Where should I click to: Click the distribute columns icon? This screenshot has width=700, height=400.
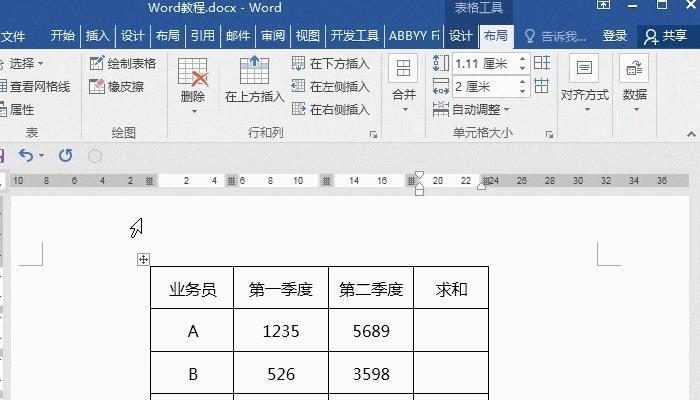[541, 85]
